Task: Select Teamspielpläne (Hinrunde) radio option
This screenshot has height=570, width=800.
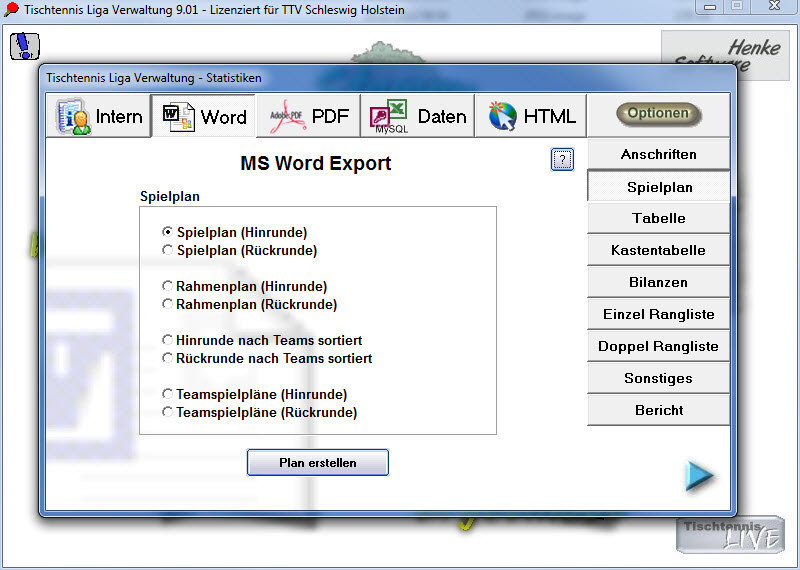Action: pyautogui.click(x=168, y=395)
